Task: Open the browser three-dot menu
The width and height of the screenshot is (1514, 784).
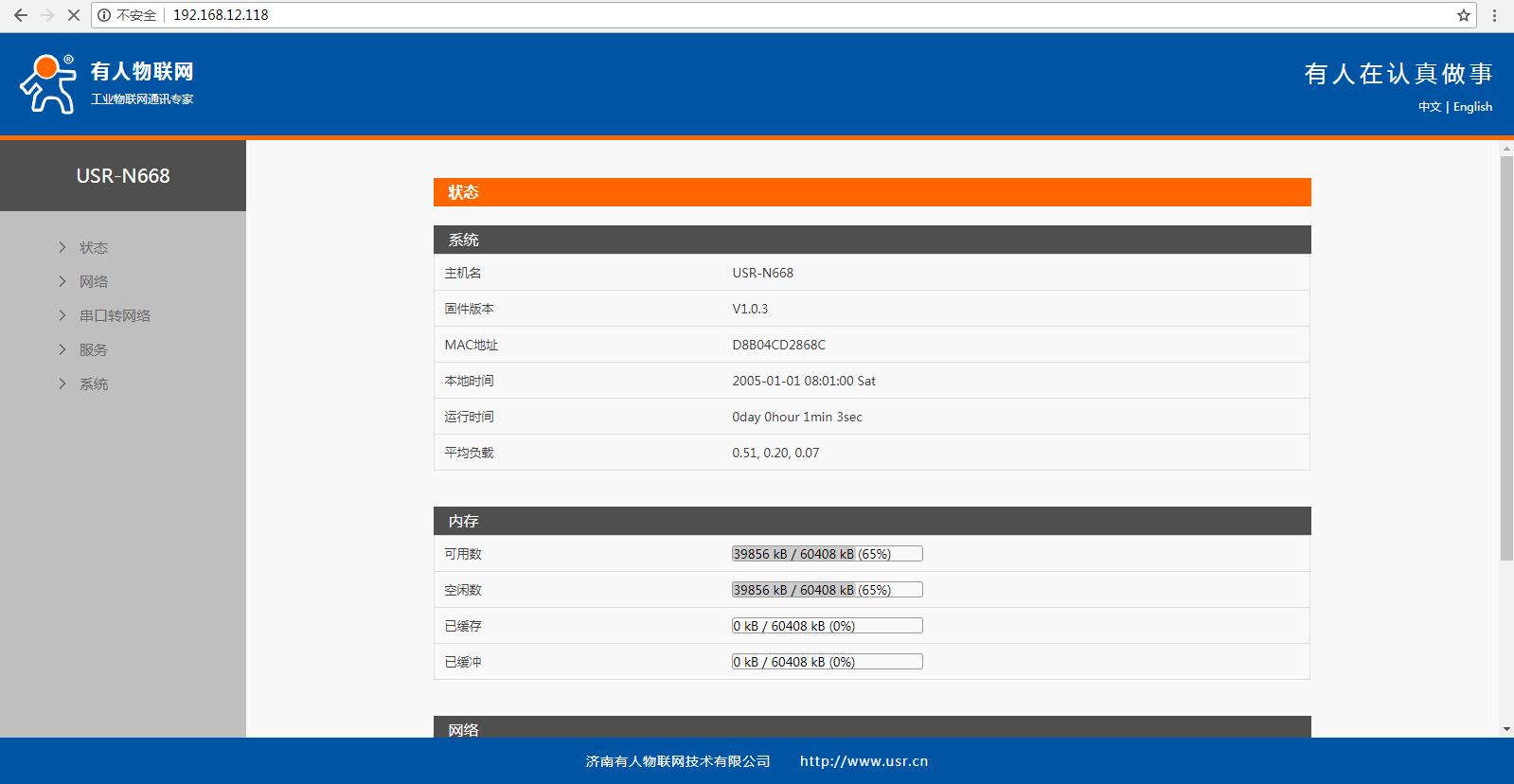Action: 1494,15
